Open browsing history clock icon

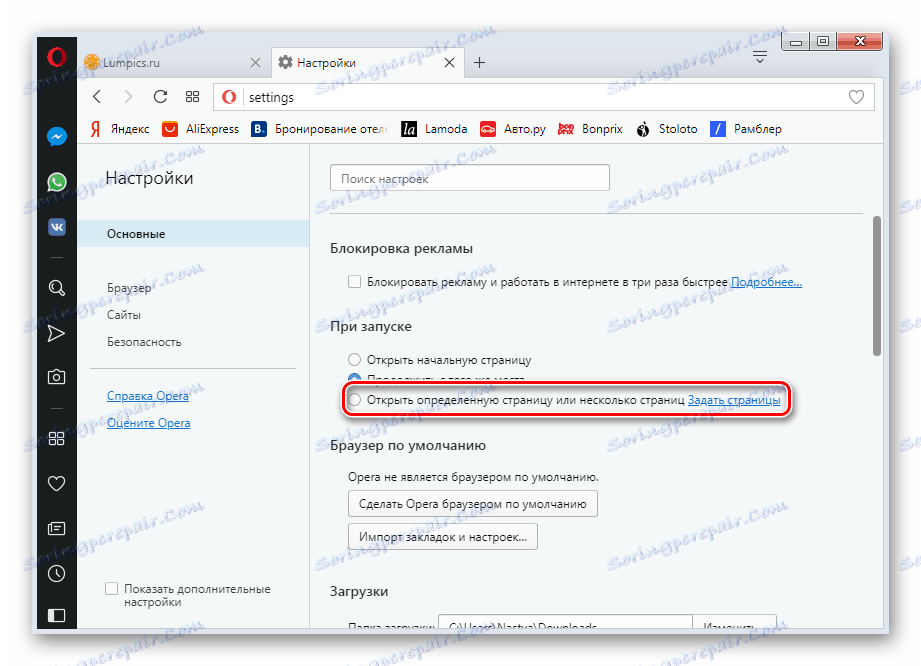pos(56,573)
